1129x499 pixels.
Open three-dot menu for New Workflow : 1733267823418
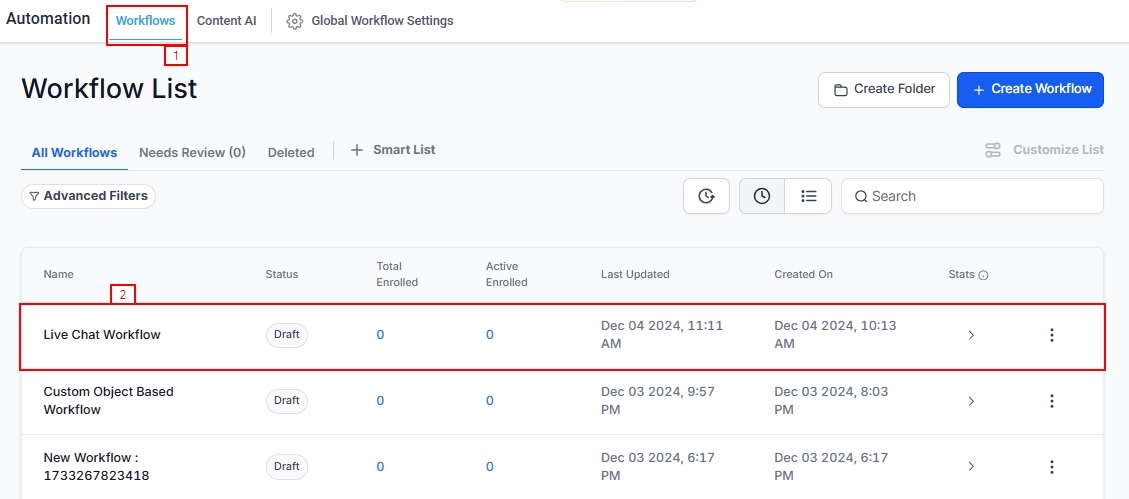pos(1051,467)
